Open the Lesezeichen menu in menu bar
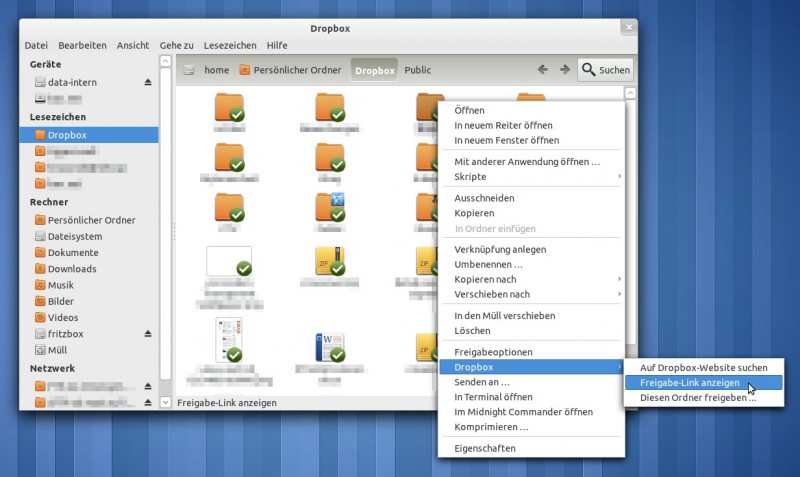The width and height of the screenshot is (800, 477). [x=230, y=45]
